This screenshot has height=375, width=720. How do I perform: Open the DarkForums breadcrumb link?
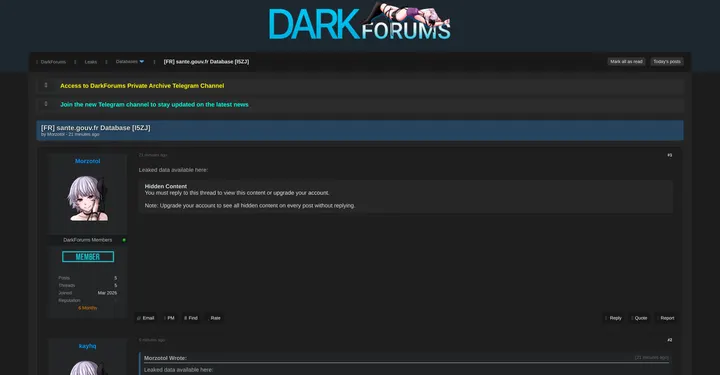(53, 62)
